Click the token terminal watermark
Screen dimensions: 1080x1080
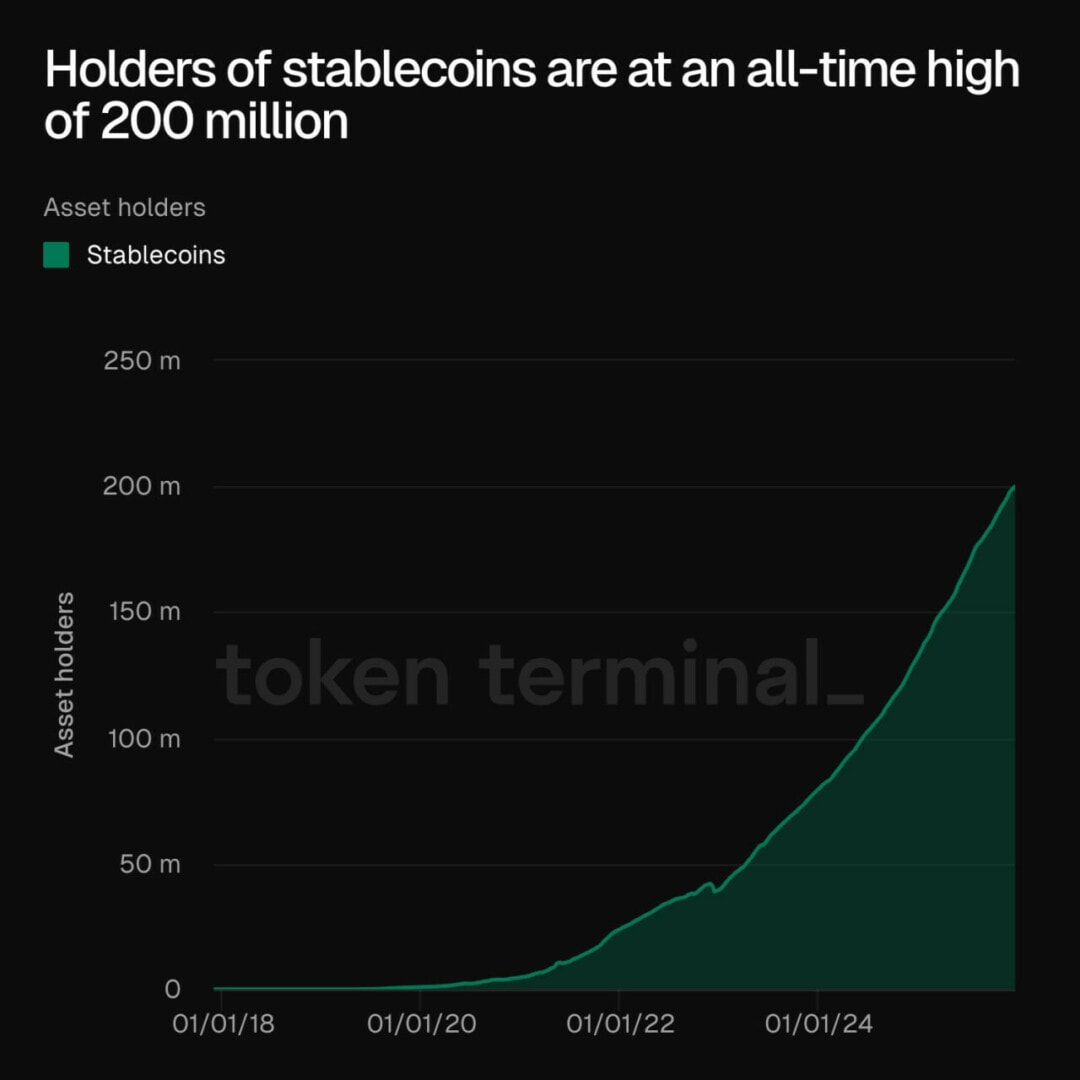click(x=540, y=673)
